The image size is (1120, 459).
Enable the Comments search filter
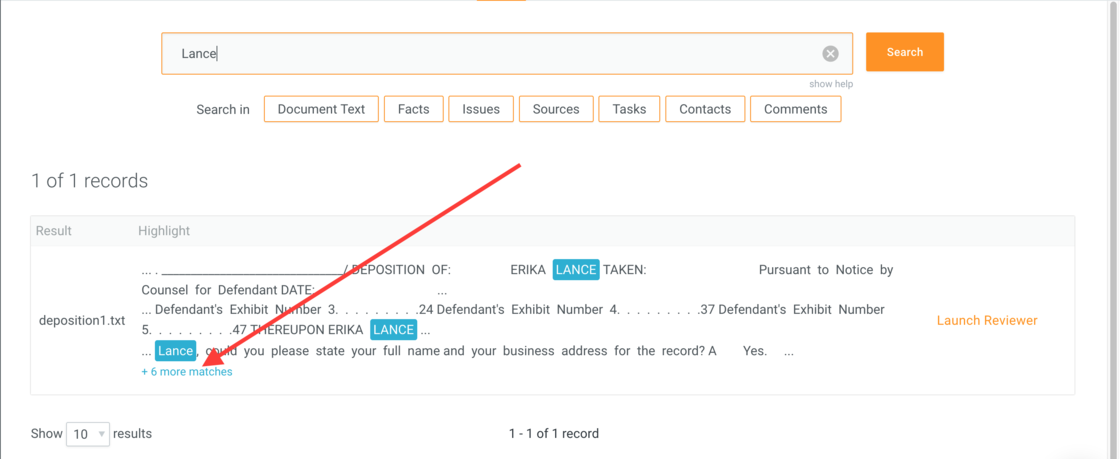pyautogui.click(x=795, y=109)
